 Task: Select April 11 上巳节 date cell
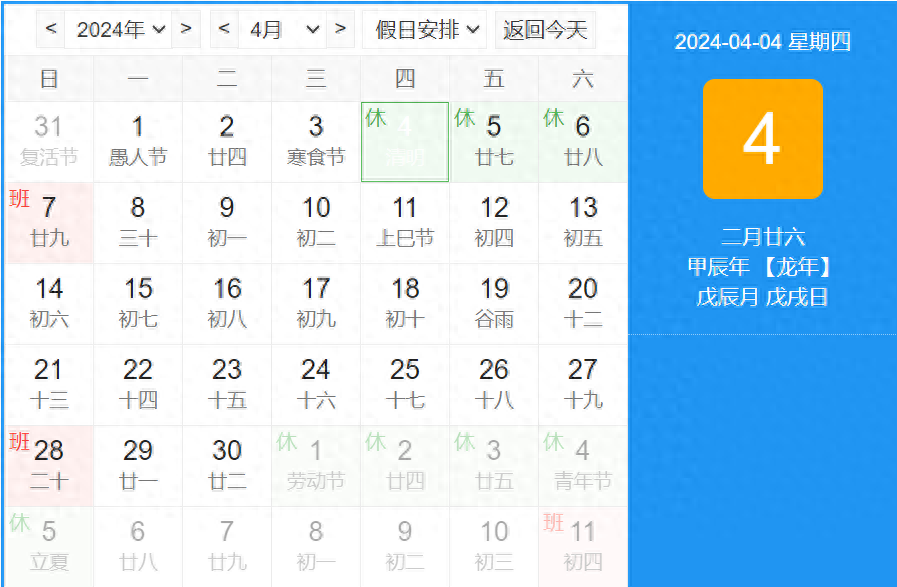coord(405,222)
